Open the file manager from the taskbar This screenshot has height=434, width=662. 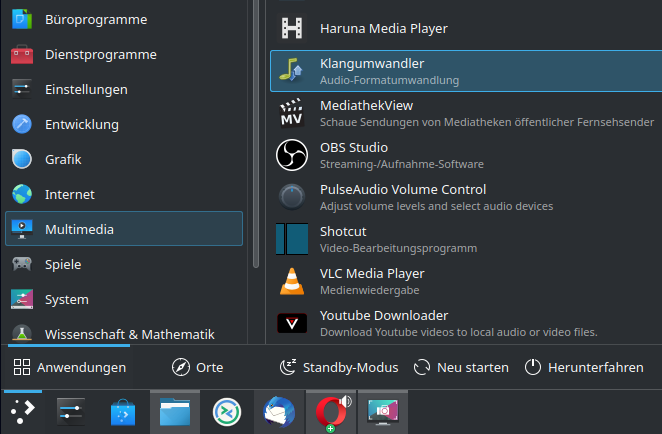[175, 412]
